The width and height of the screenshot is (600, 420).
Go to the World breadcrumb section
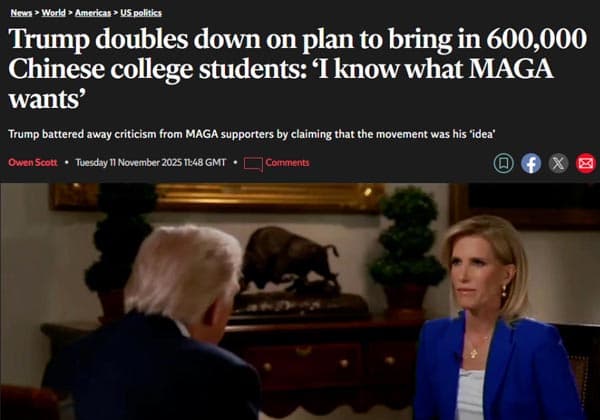tap(53, 13)
